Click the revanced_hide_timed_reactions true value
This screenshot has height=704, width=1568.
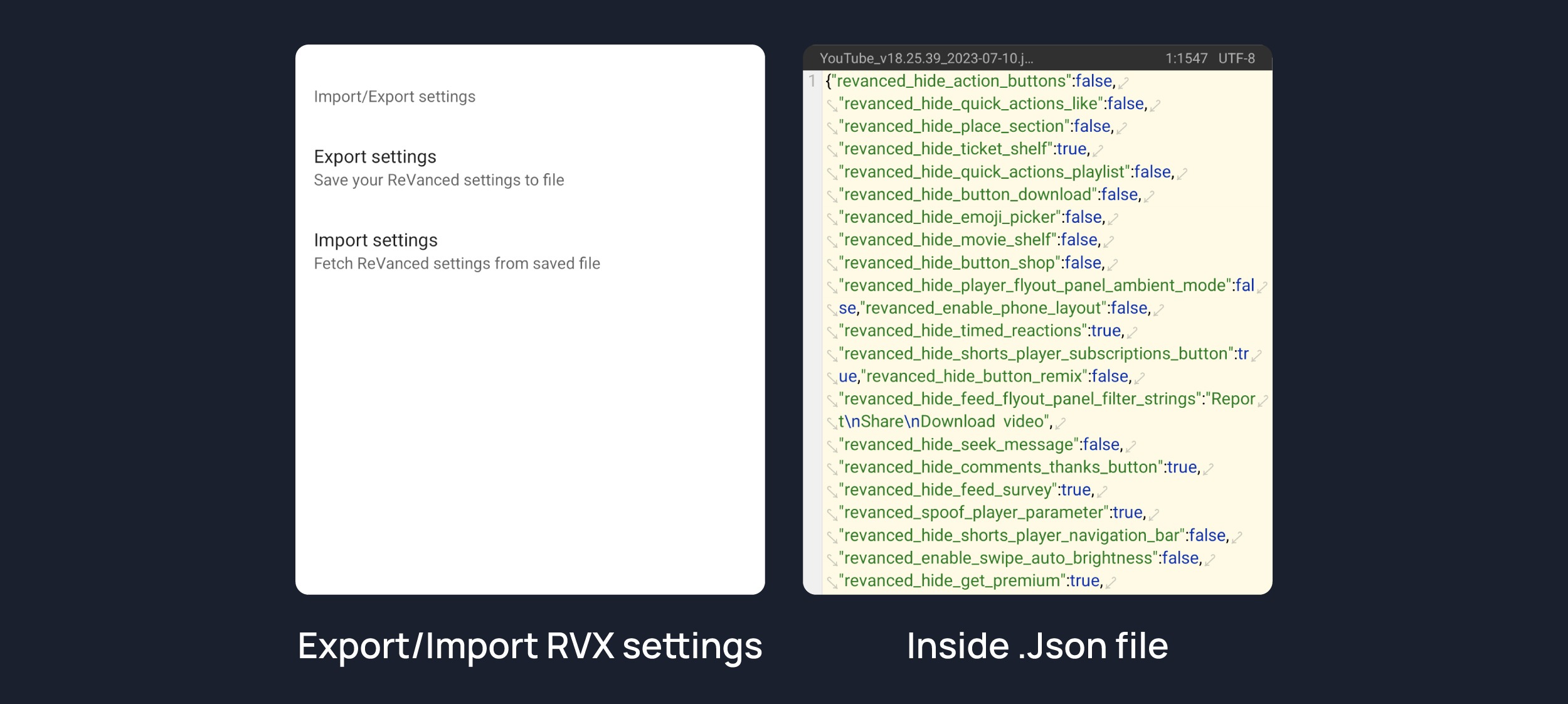(1106, 331)
